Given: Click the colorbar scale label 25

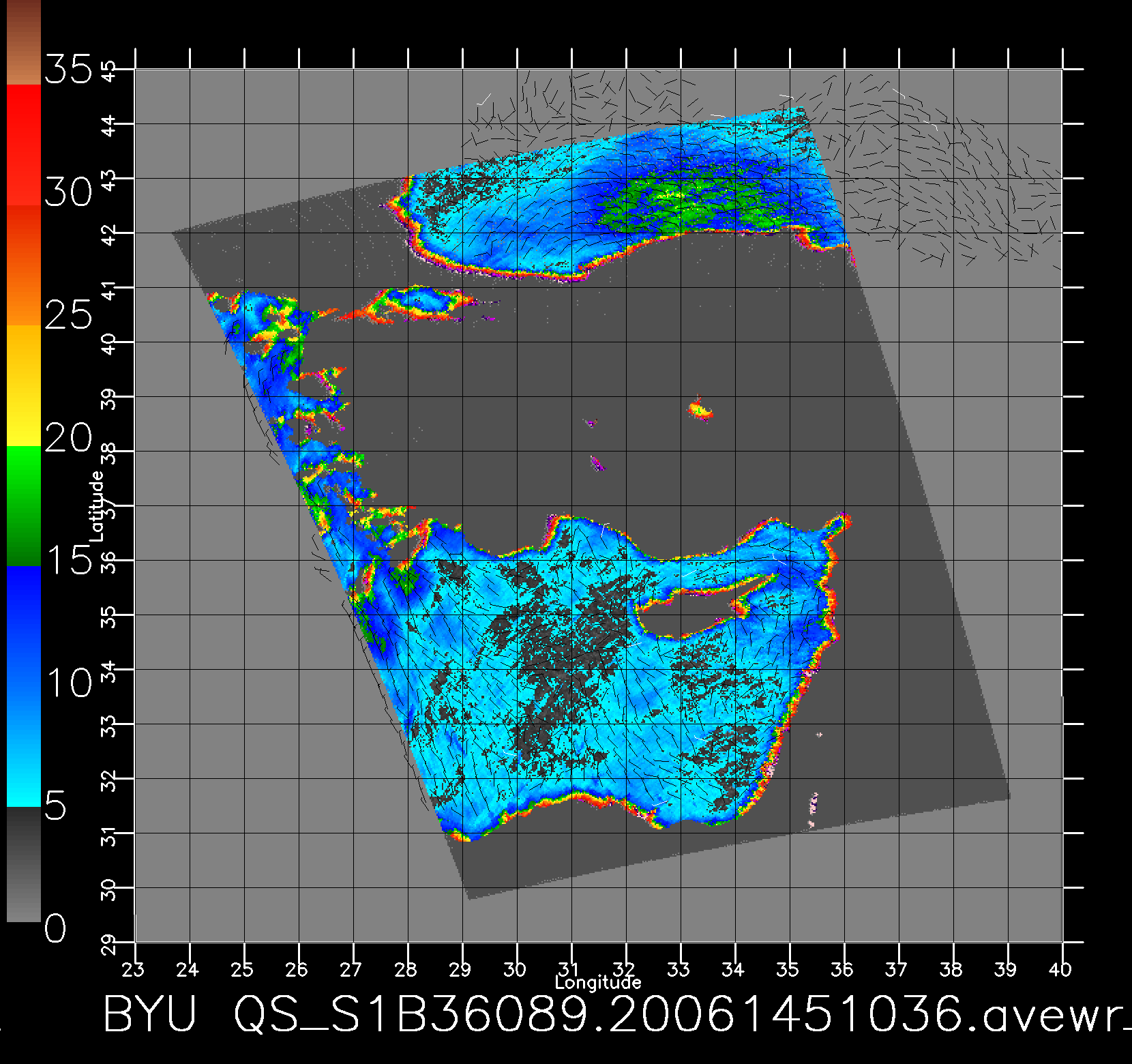Looking at the screenshot, I should (68, 314).
